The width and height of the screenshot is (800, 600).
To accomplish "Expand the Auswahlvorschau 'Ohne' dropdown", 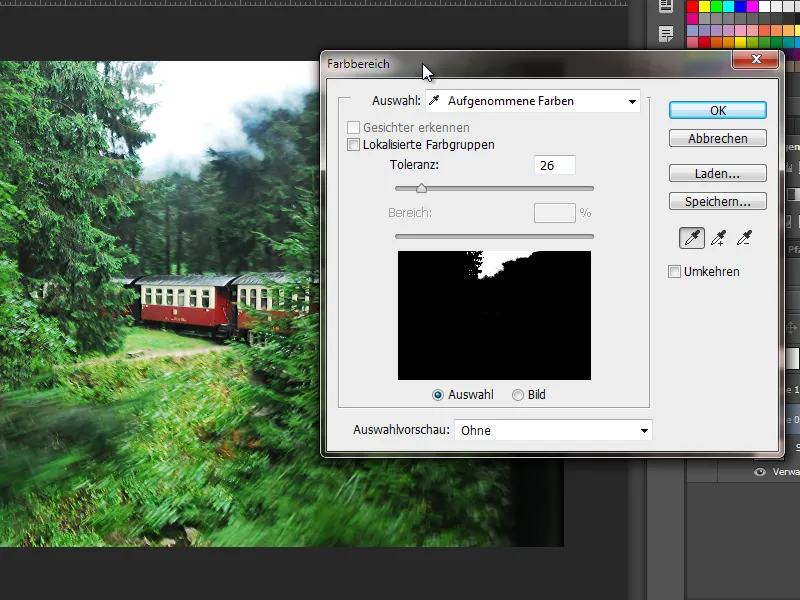I will 553,430.
